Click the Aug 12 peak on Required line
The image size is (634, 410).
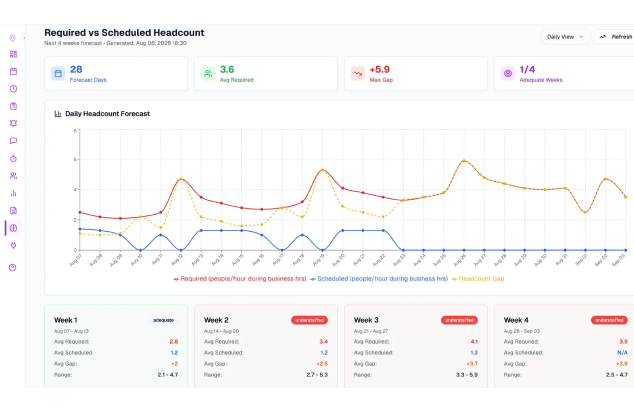coord(181,179)
